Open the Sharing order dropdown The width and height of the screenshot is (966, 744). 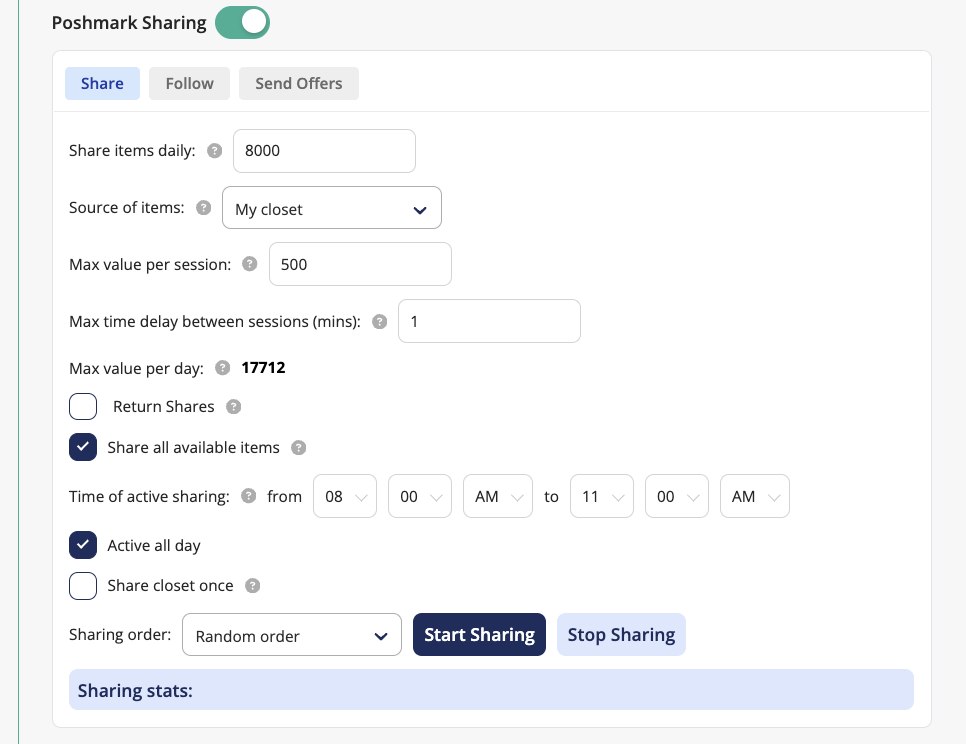291,635
